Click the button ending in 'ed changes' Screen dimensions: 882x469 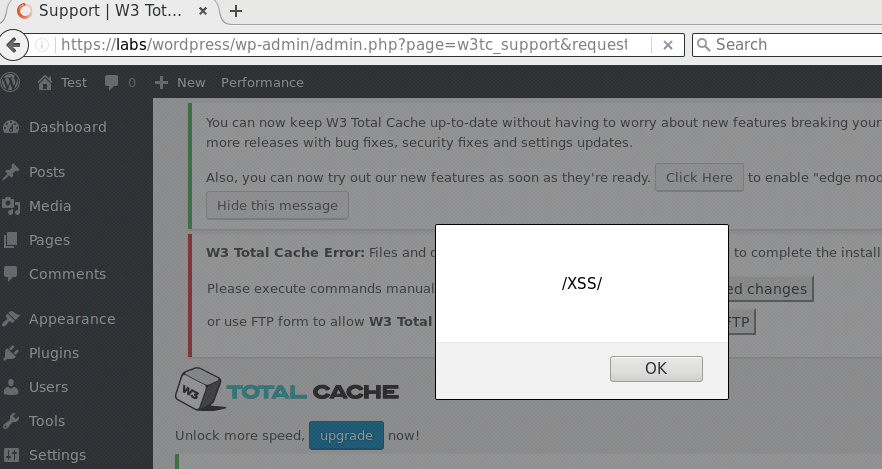(771, 288)
